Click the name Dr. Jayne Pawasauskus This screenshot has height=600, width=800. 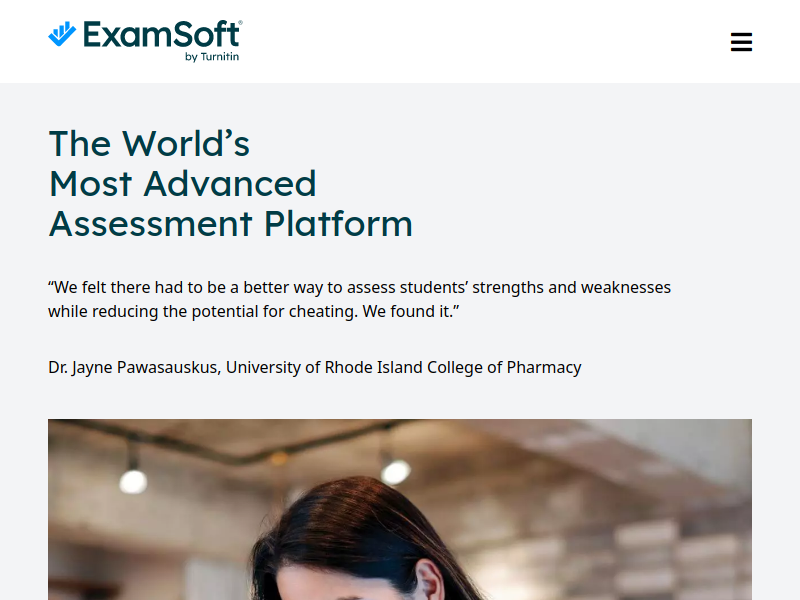pos(134,367)
